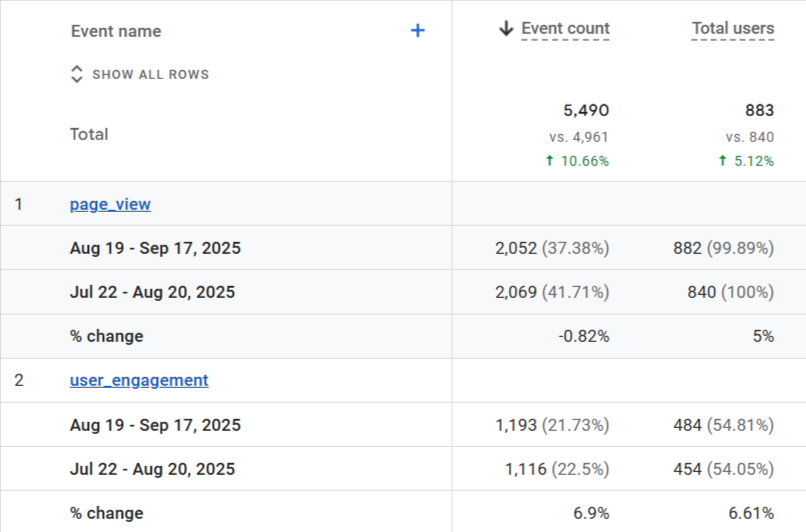Viewport: 806px width, 532px height.
Task: Select the total event count value 5,490
Action: [585, 110]
